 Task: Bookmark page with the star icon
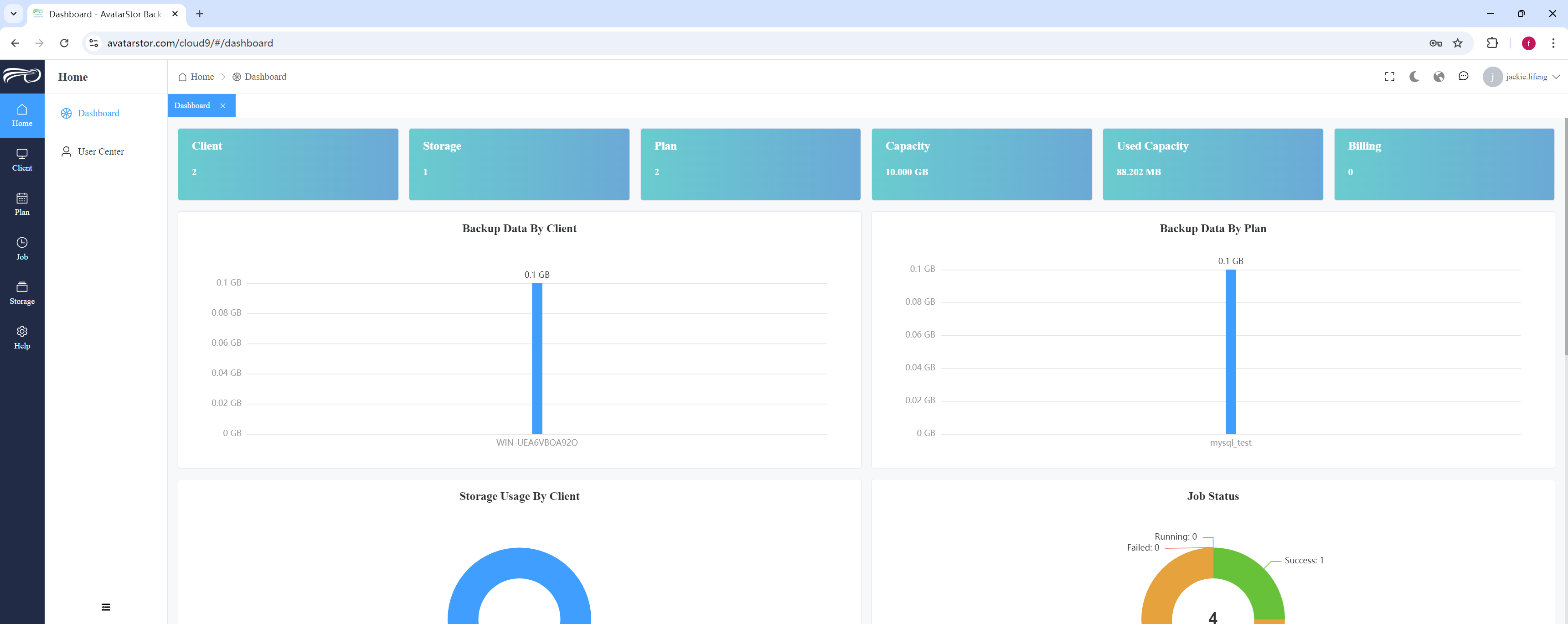pyautogui.click(x=1458, y=43)
